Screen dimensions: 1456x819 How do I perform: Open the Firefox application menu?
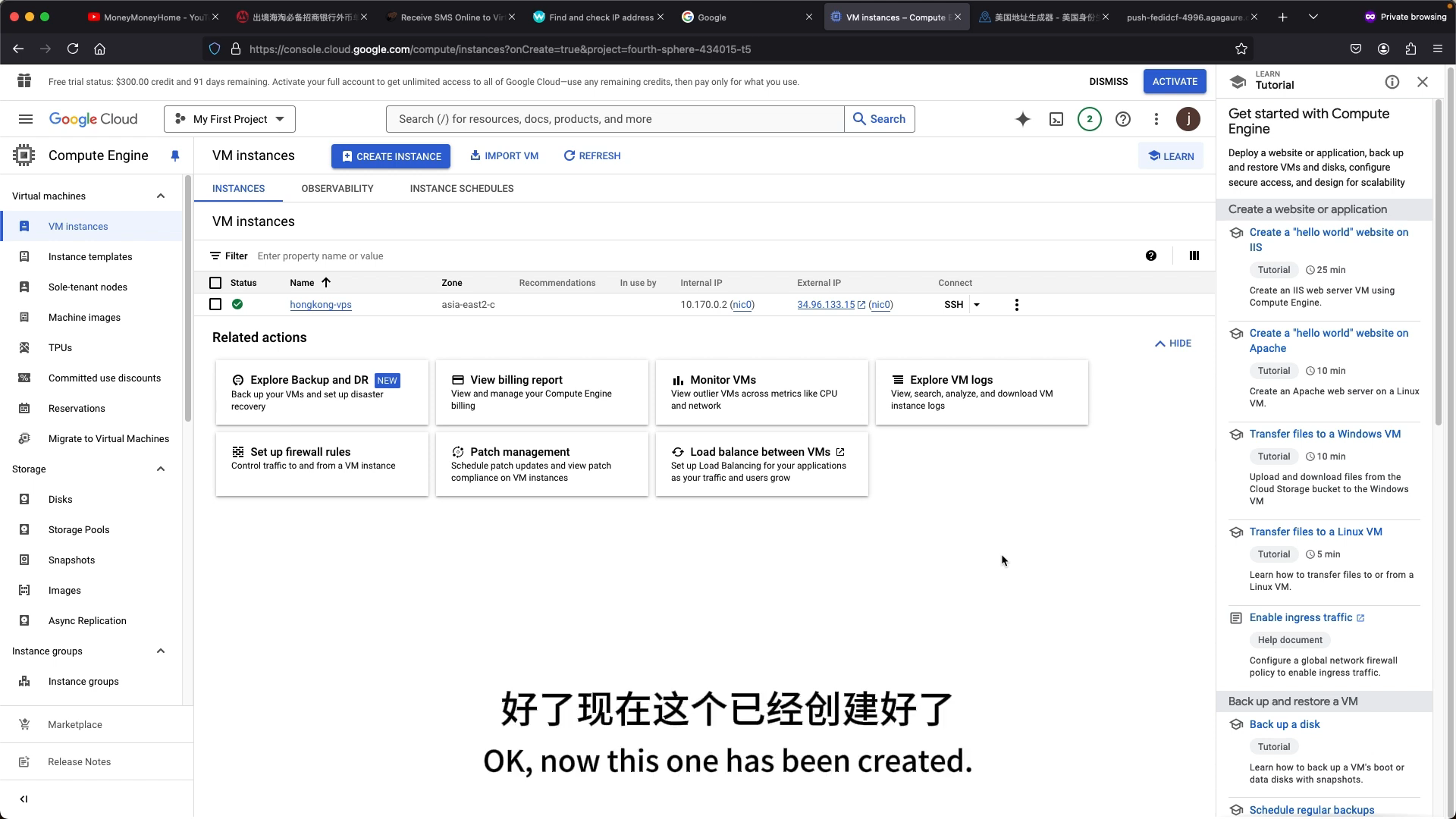pyautogui.click(x=1438, y=49)
